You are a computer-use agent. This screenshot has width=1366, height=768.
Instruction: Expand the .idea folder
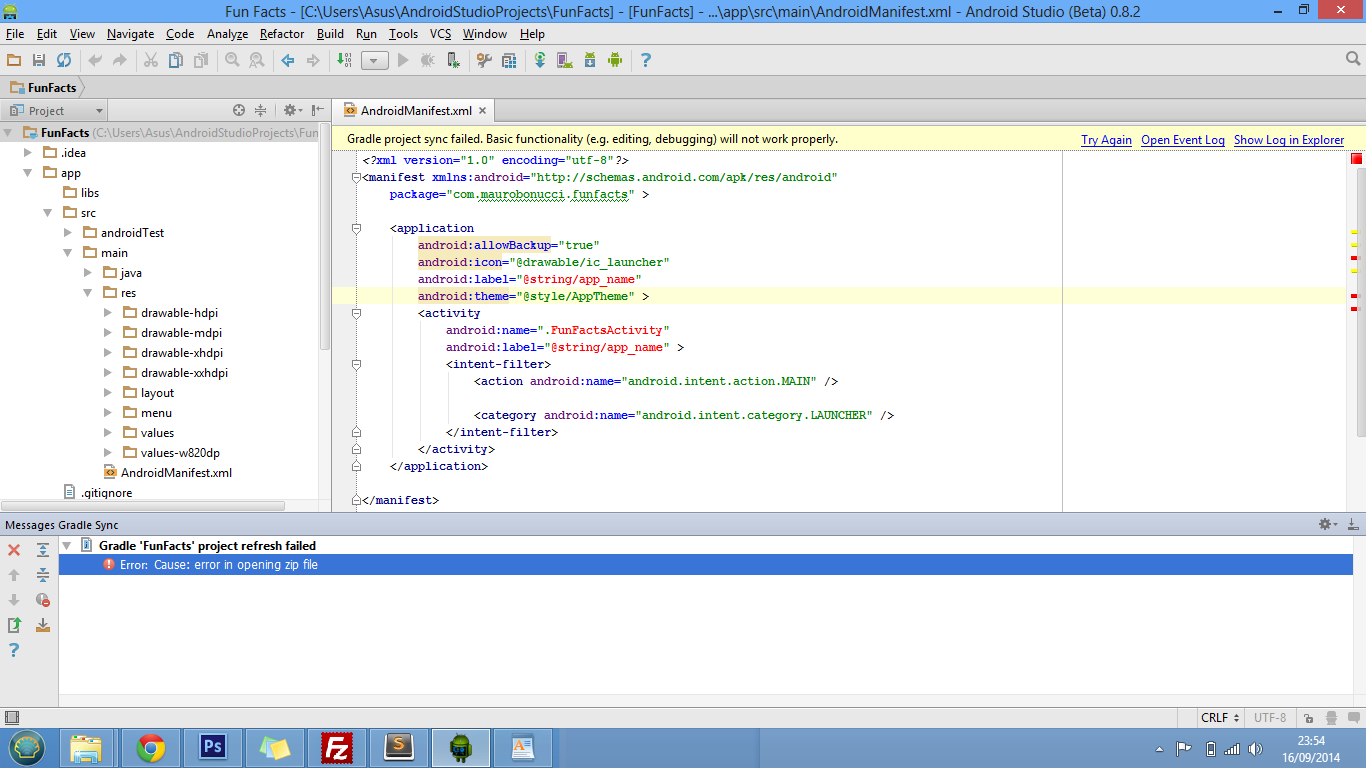pyautogui.click(x=28, y=153)
